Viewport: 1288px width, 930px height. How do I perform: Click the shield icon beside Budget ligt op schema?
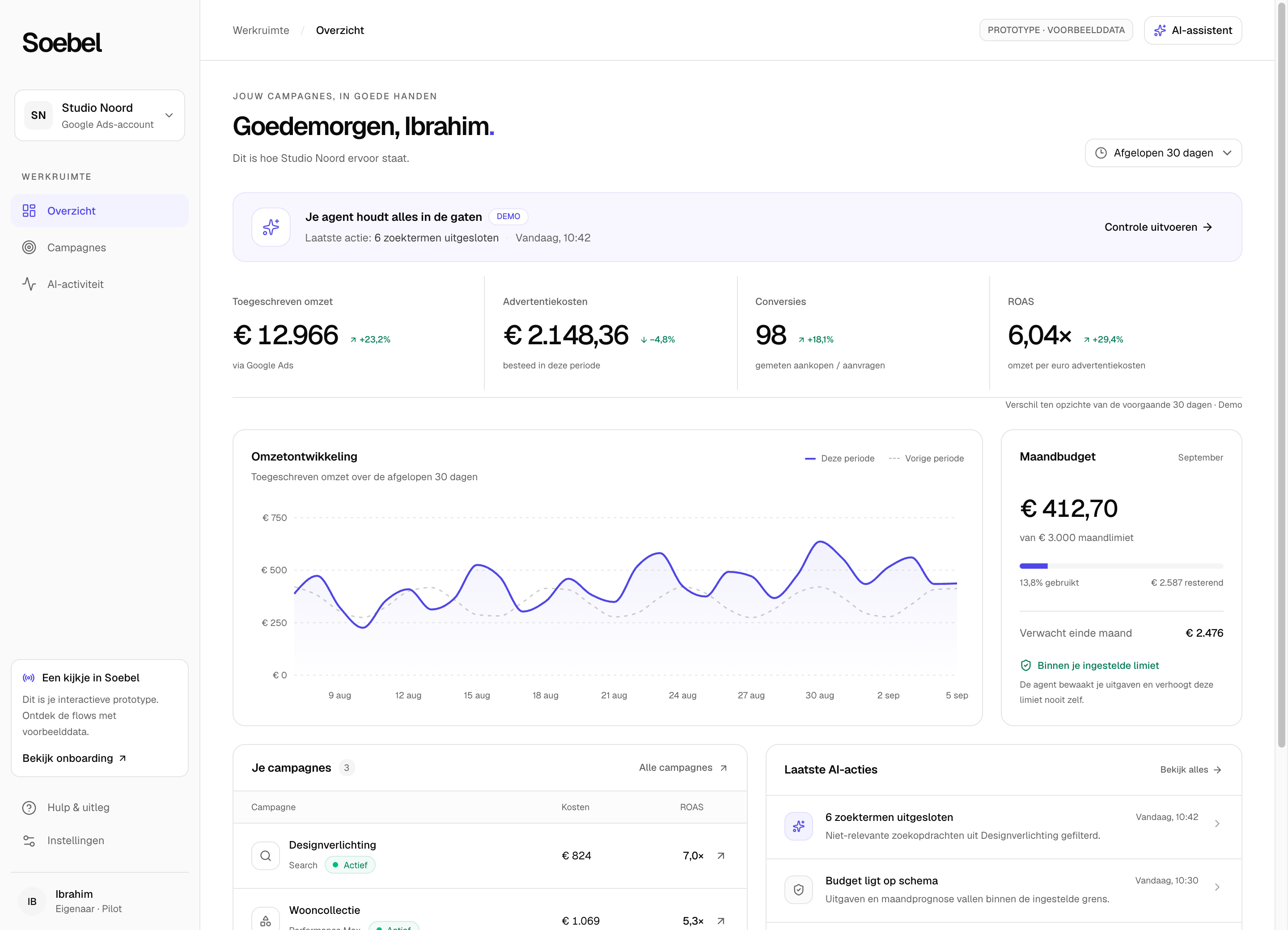[x=798, y=890]
